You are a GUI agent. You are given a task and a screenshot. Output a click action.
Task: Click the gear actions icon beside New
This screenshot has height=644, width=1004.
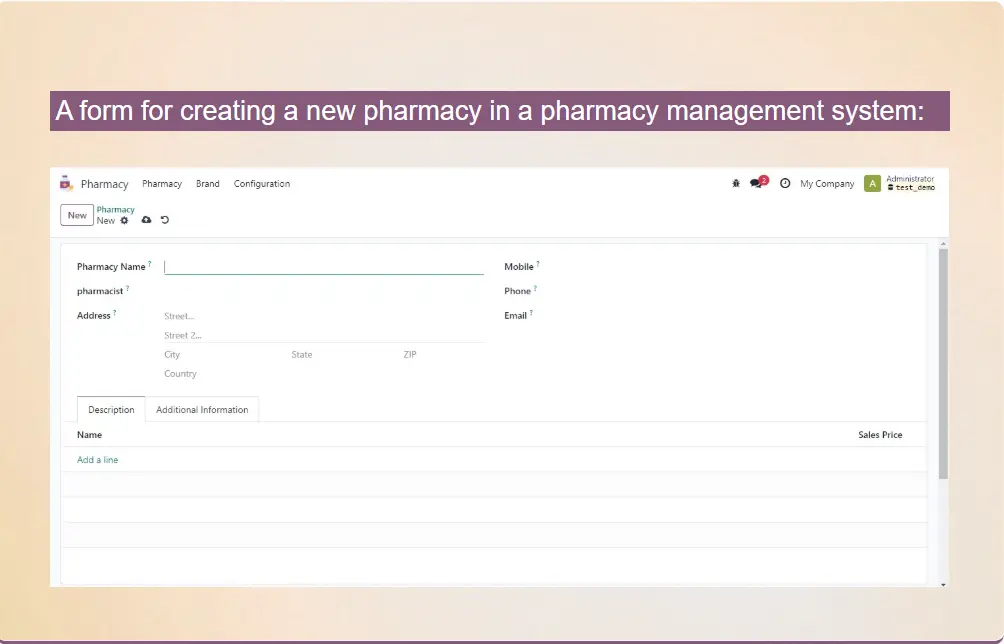pos(125,220)
